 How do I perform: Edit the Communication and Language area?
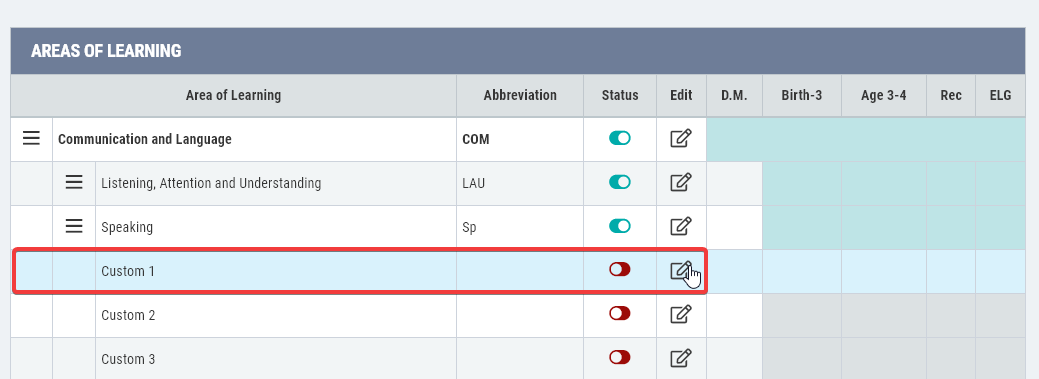pos(681,138)
